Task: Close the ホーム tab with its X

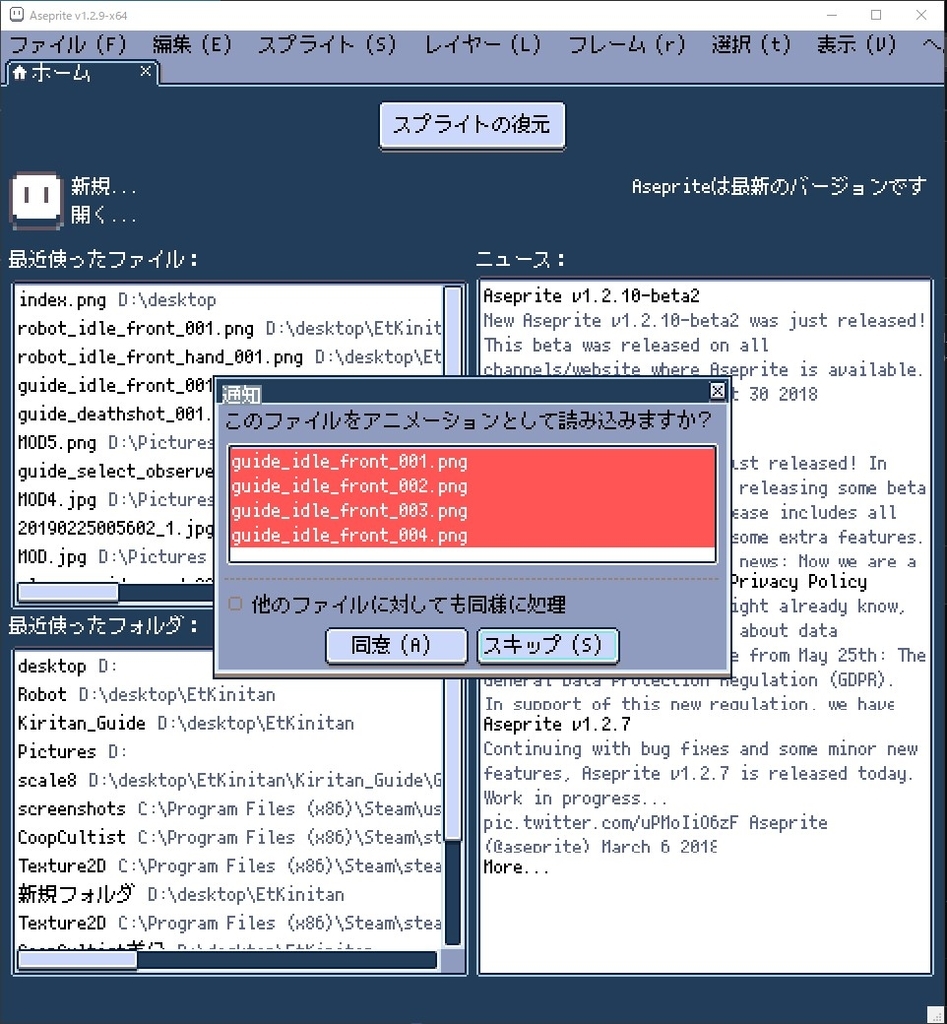Action: pyautogui.click(x=146, y=71)
